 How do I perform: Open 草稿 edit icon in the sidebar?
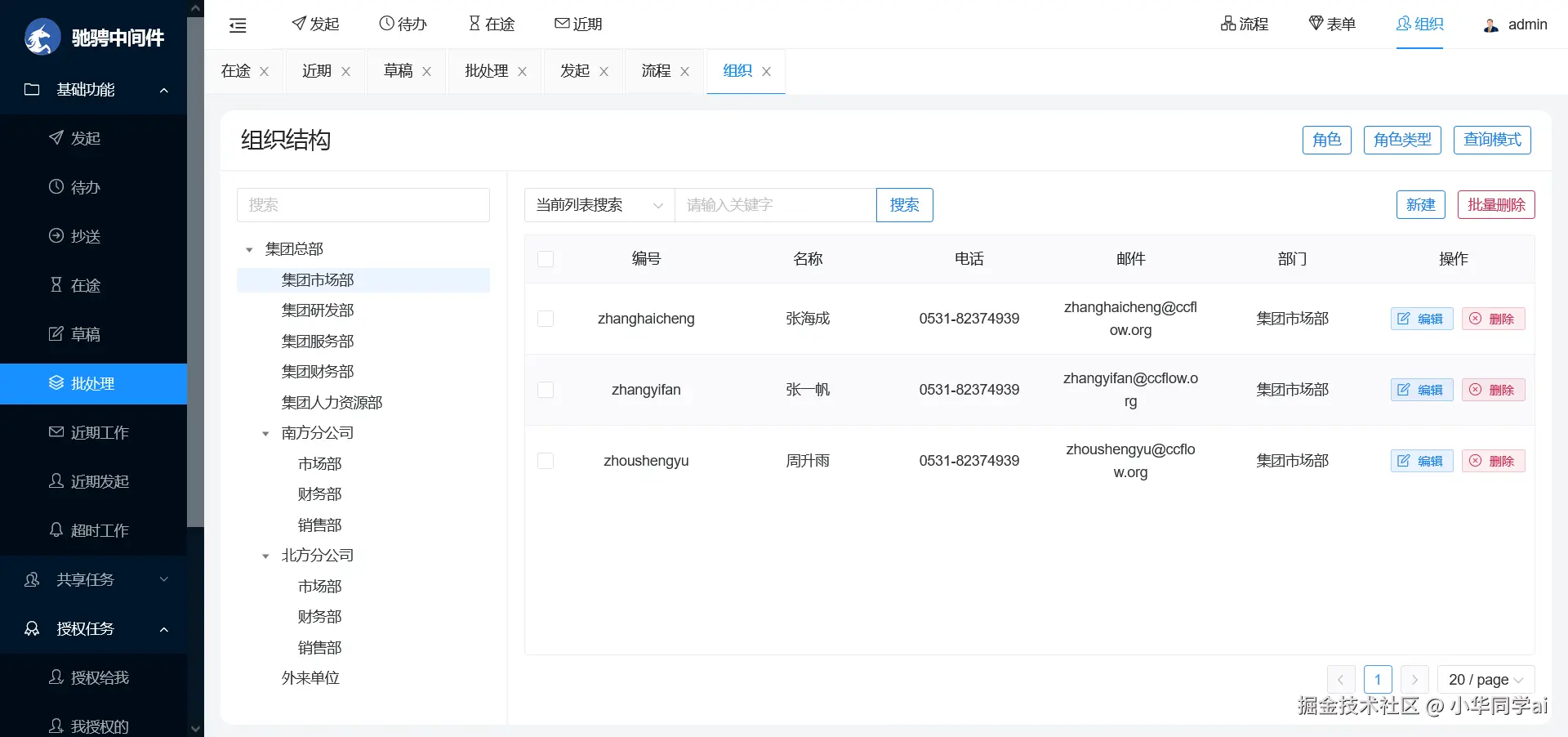click(56, 333)
